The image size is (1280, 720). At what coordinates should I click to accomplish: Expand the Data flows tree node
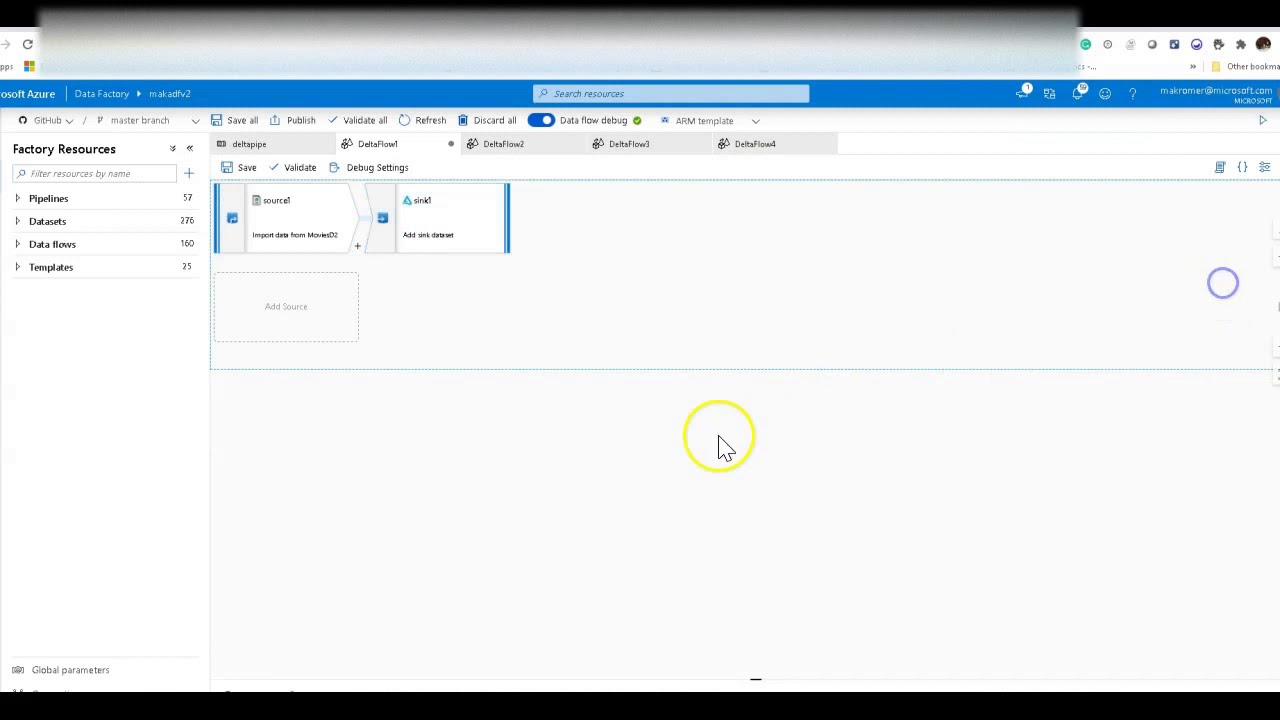click(17, 244)
